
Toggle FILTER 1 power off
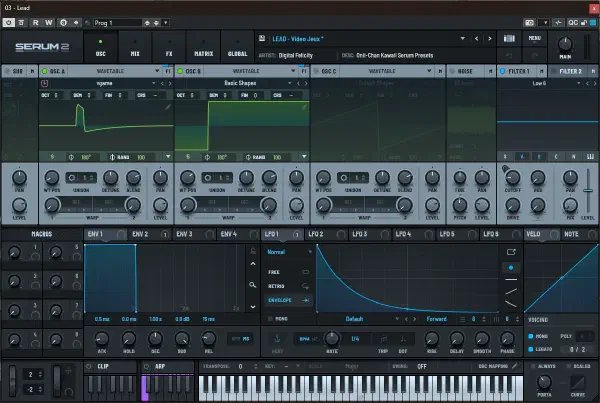502,71
